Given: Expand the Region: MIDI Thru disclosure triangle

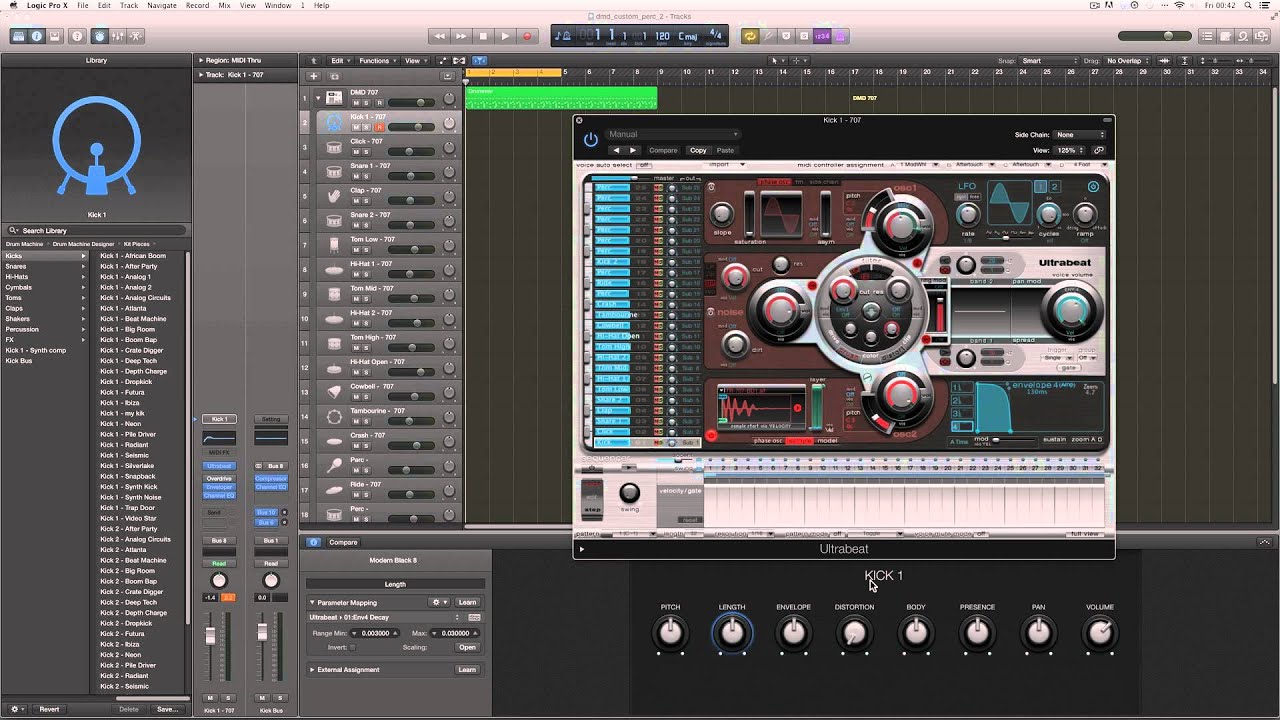Looking at the screenshot, I should [200, 60].
